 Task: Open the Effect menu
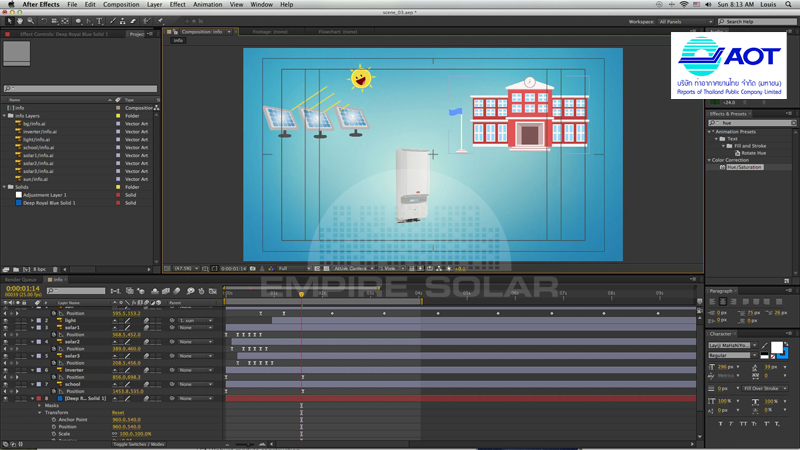click(x=178, y=4)
